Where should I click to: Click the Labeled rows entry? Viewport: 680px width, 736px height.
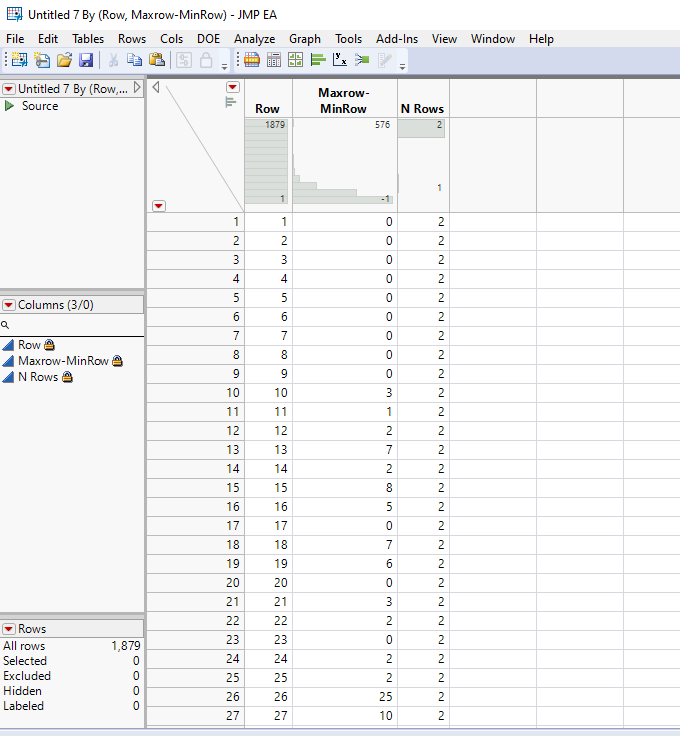[x=71, y=706]
